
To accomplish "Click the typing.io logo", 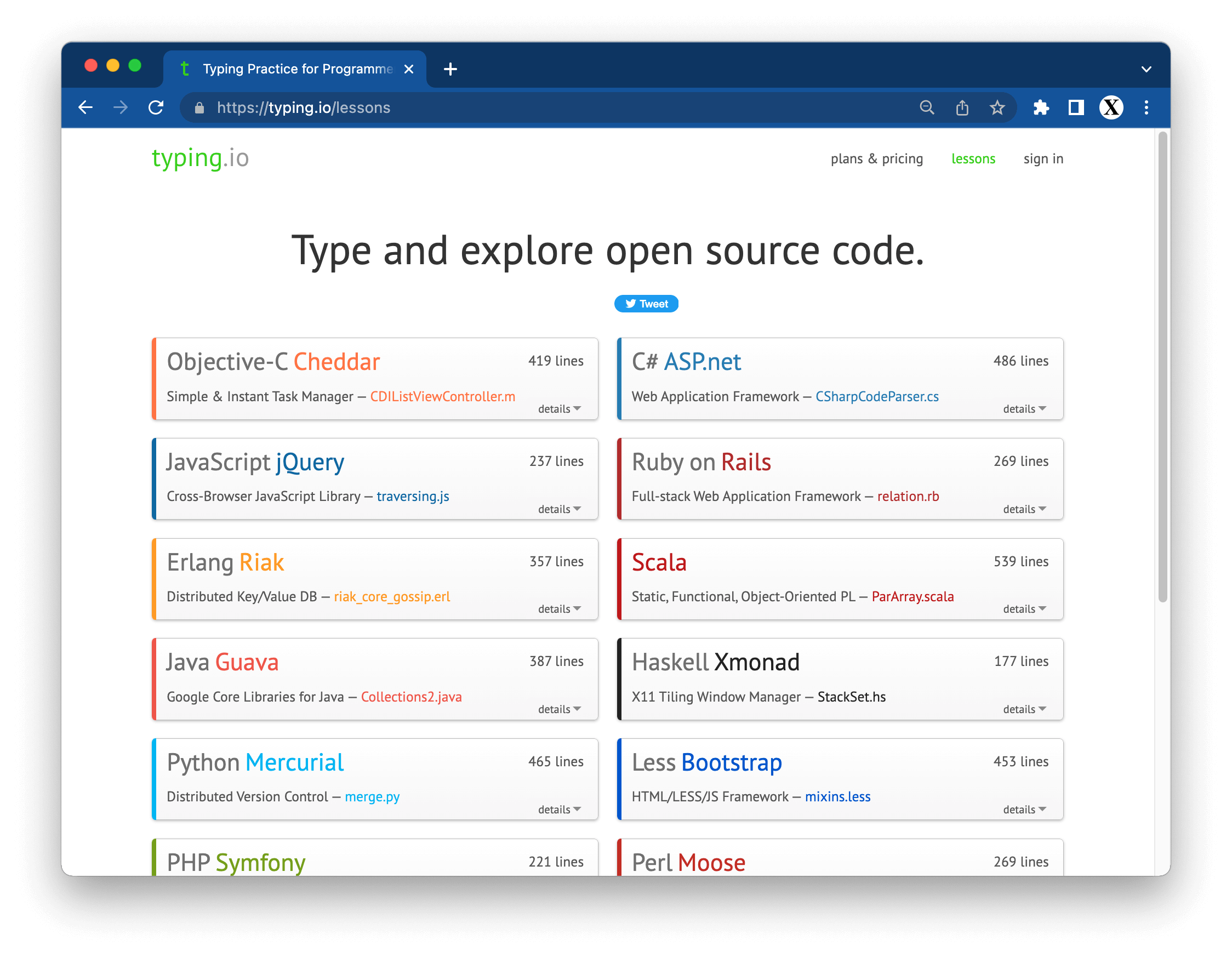I will pos(199,158).
